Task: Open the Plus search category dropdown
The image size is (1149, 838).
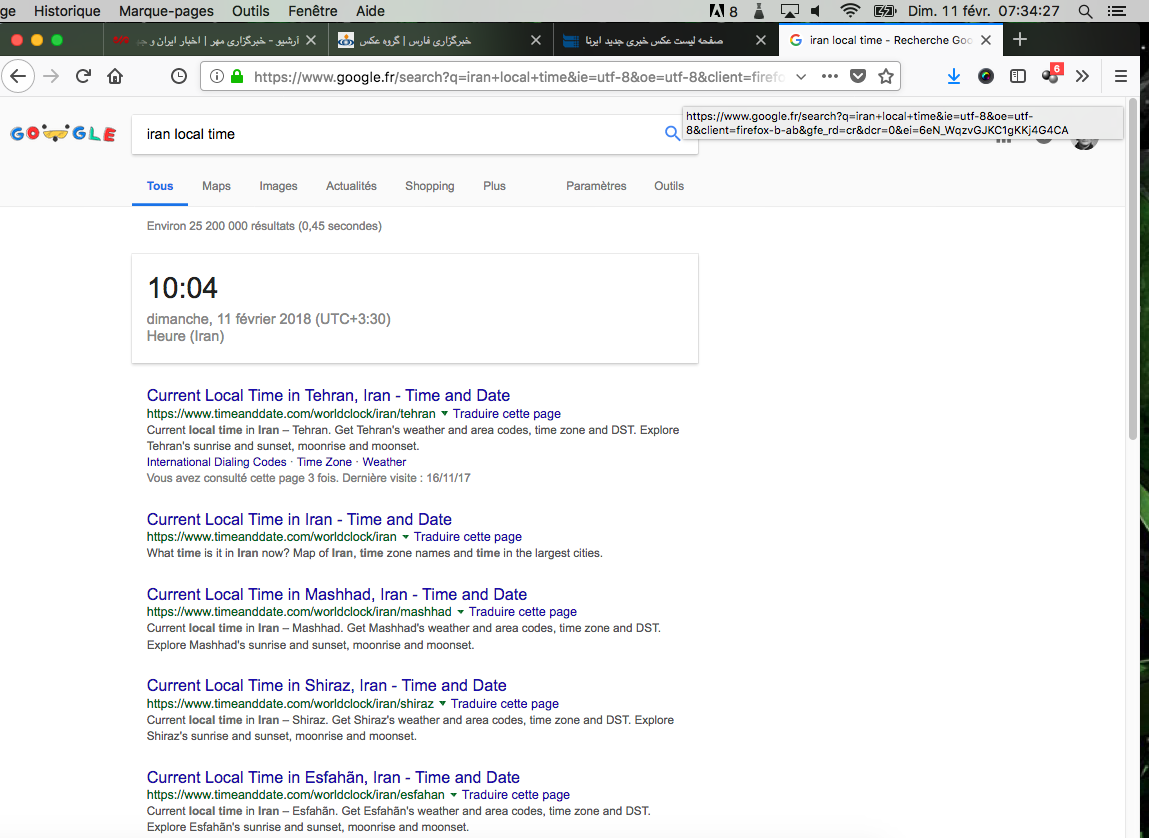Action: pyautogui.click(x=494, y=186)
